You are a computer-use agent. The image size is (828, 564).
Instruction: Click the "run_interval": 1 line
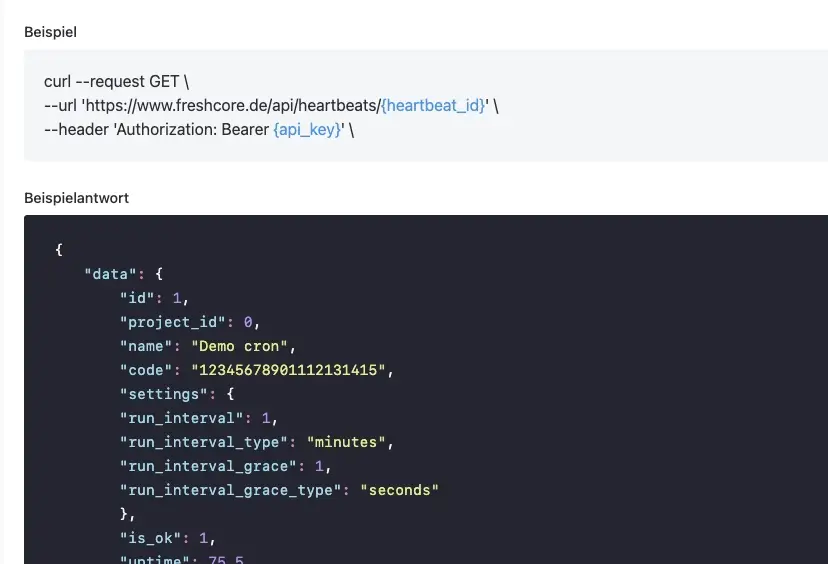199,418
